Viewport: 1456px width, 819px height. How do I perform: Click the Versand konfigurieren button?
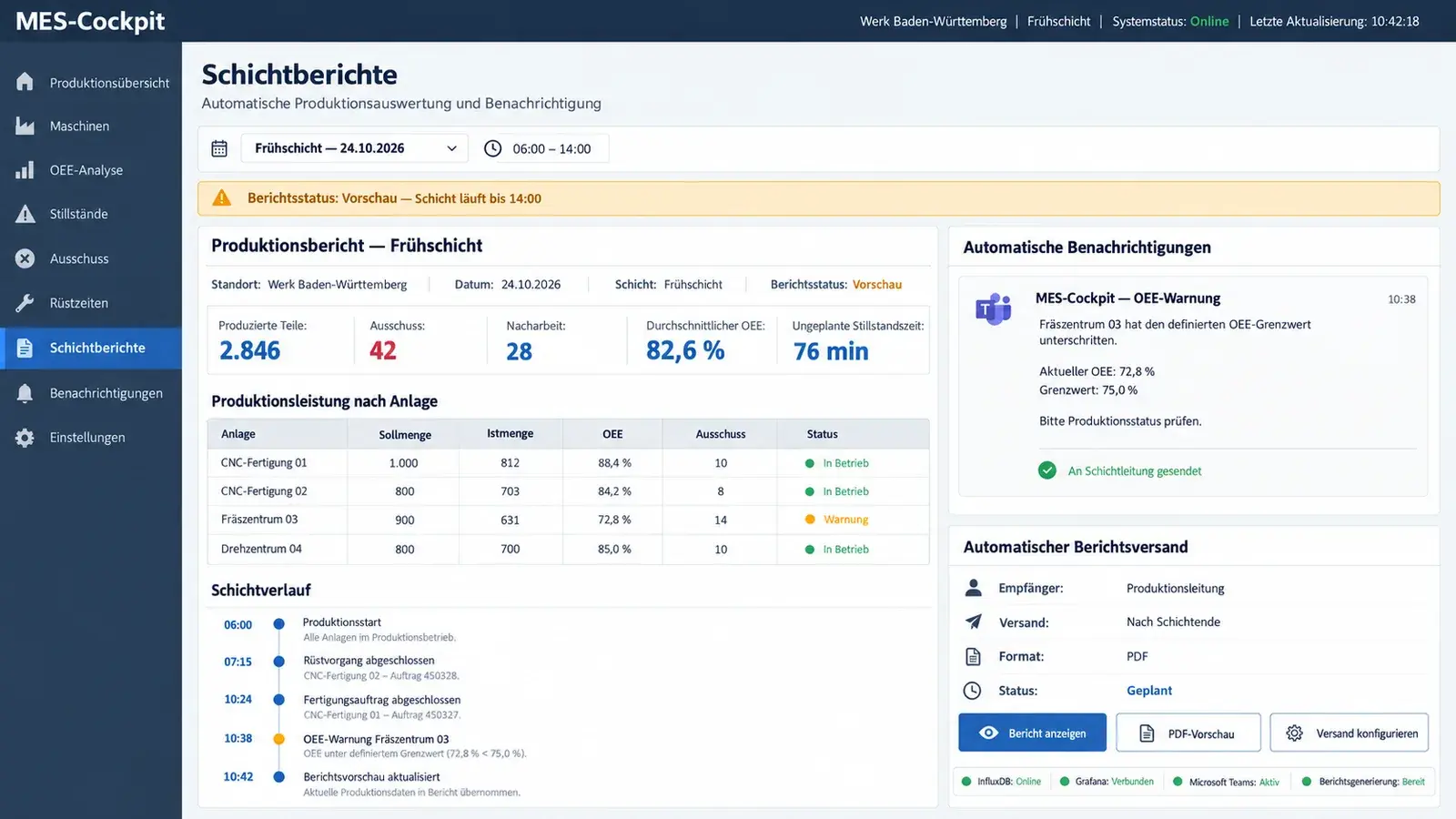pyautogui.click(x=1350, y=733)
